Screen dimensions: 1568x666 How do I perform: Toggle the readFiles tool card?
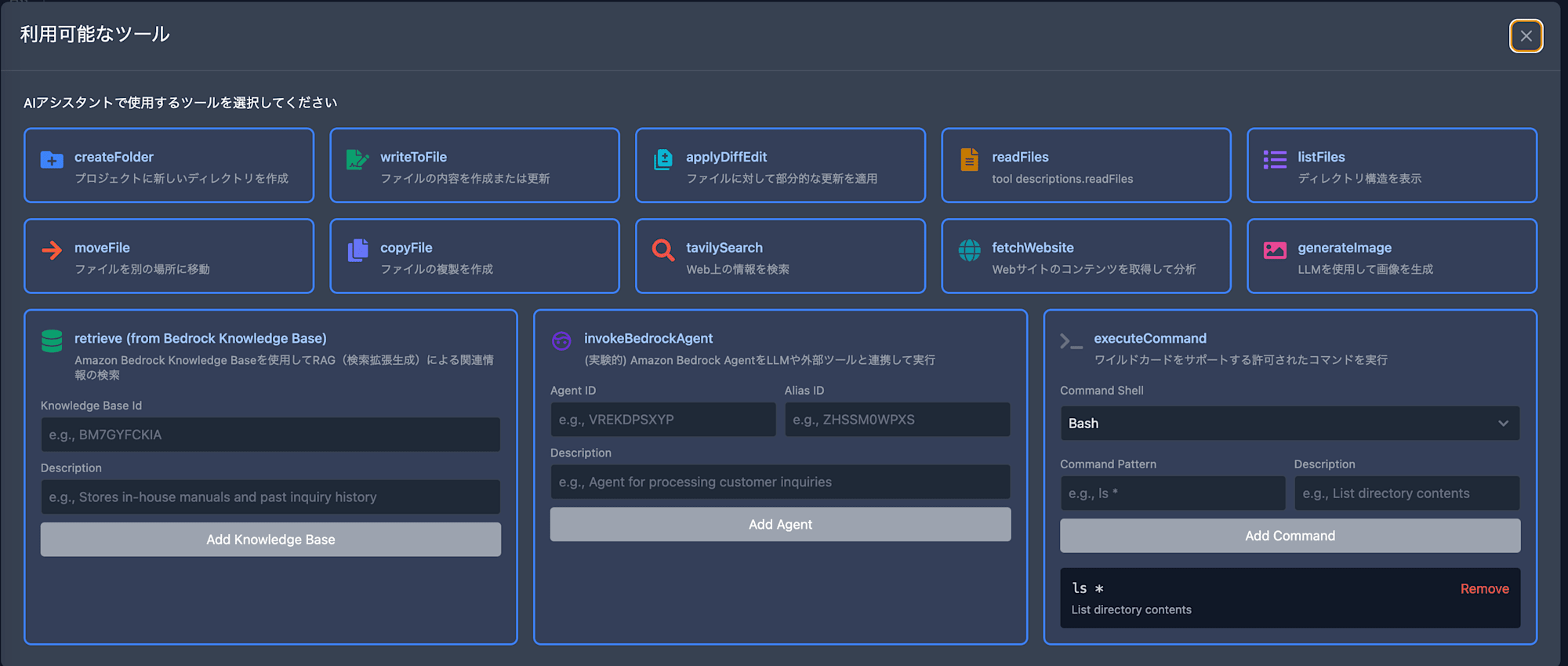click(x=1086, y=166)
